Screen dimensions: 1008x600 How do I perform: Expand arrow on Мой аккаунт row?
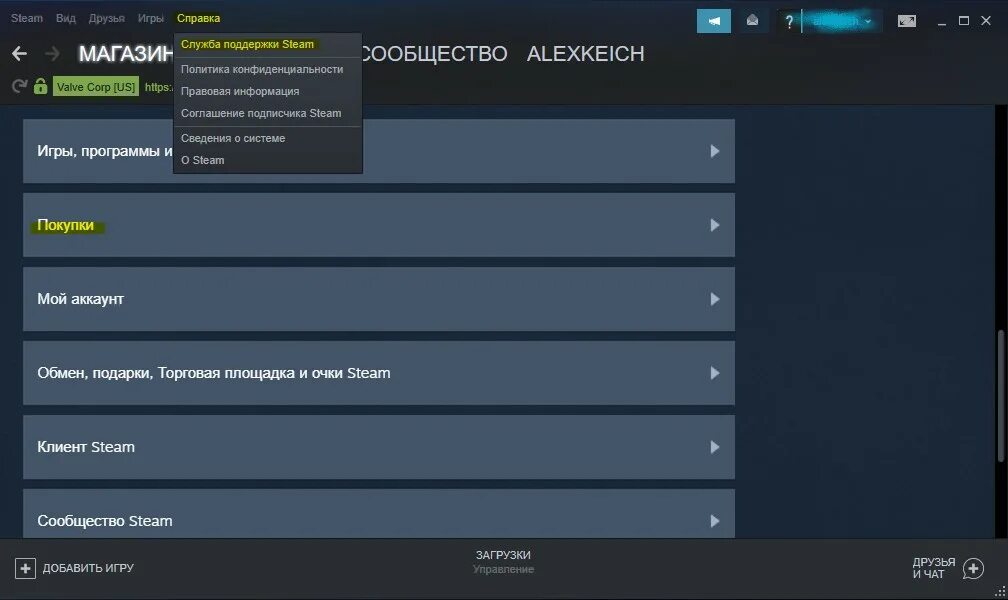coord(714,299)
